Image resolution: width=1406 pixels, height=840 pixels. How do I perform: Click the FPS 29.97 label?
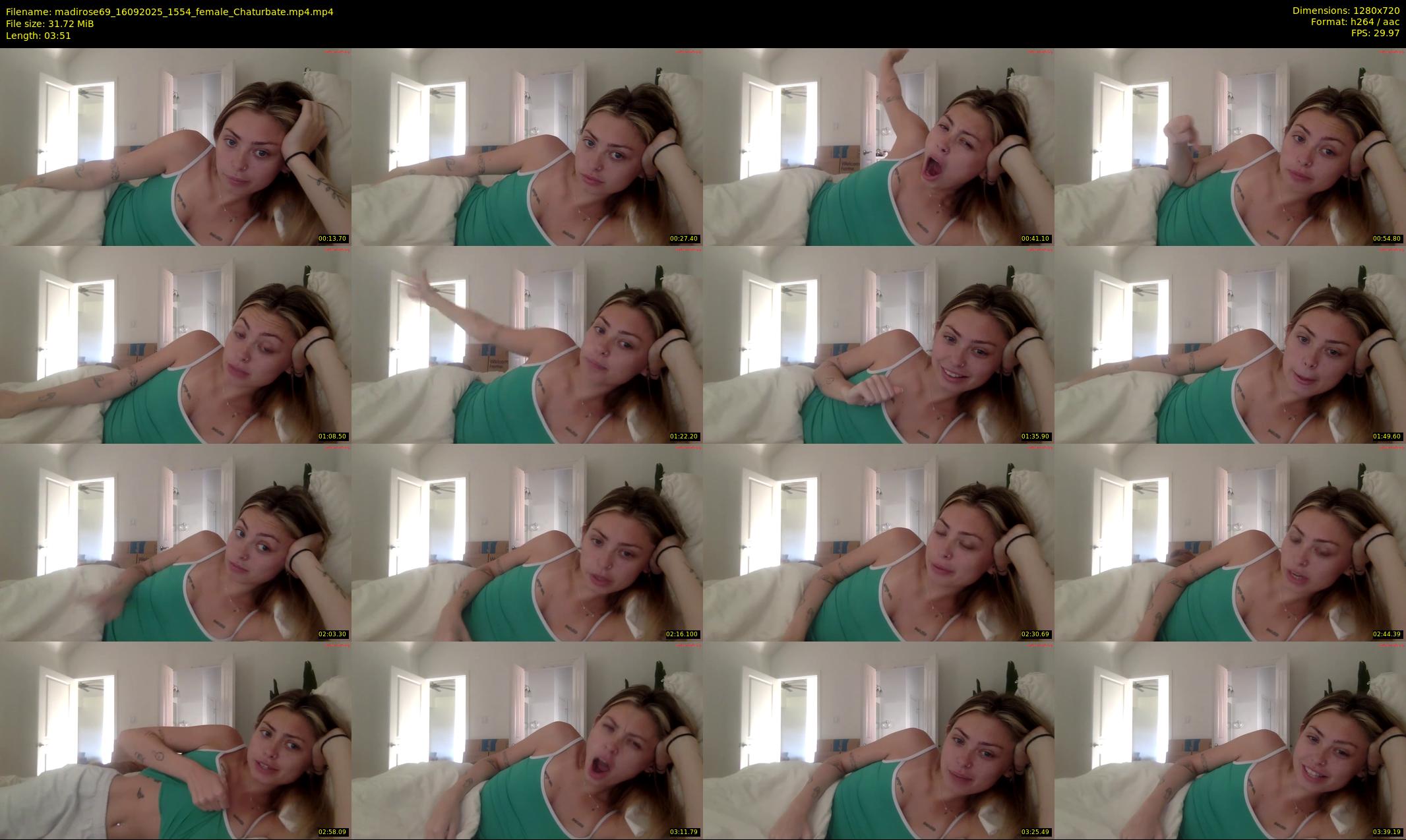point(1375,34)
